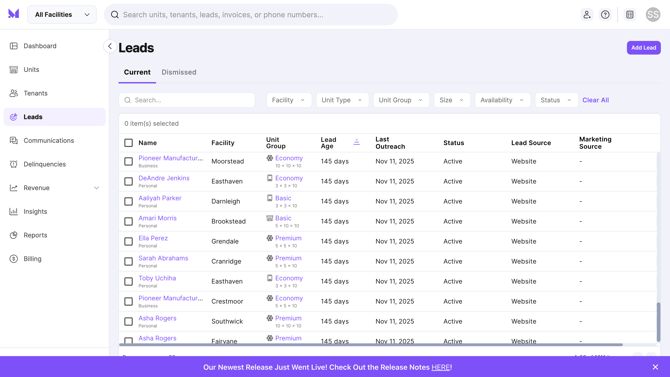Check the Pioneer Manufactur... Moorstead row checkbox
The height and width of the screenshot is (377, 670).
pos(129,162)
